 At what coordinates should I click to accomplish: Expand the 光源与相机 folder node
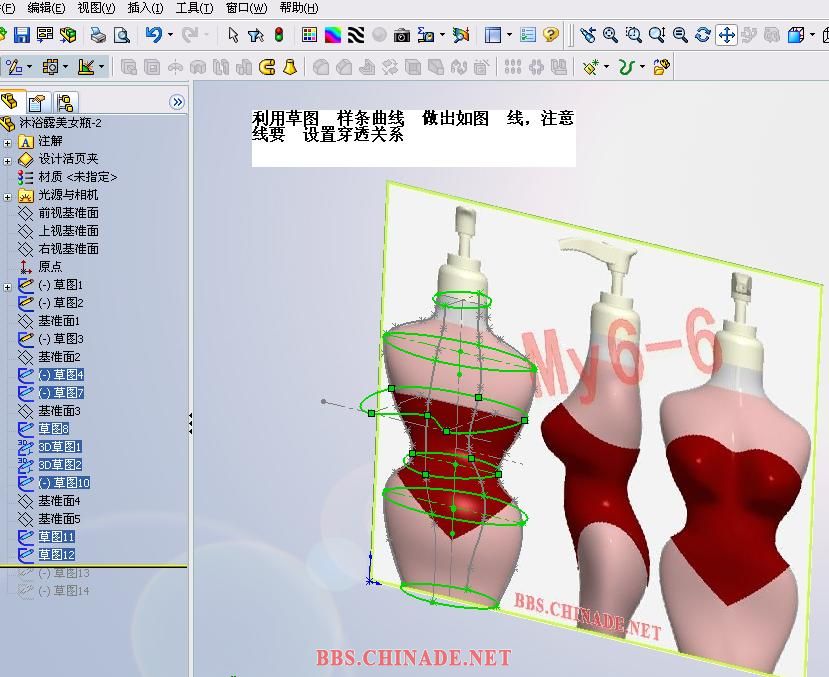click(7, 197)
